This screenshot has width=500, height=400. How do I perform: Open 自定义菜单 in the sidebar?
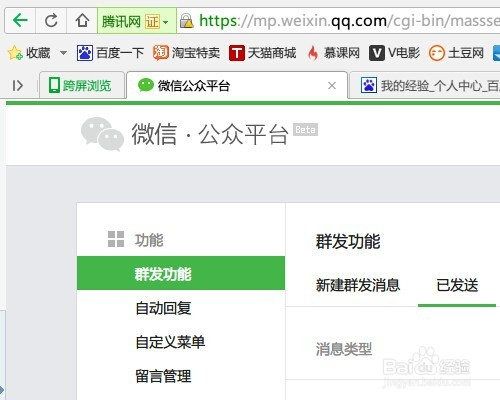[170, 342]
